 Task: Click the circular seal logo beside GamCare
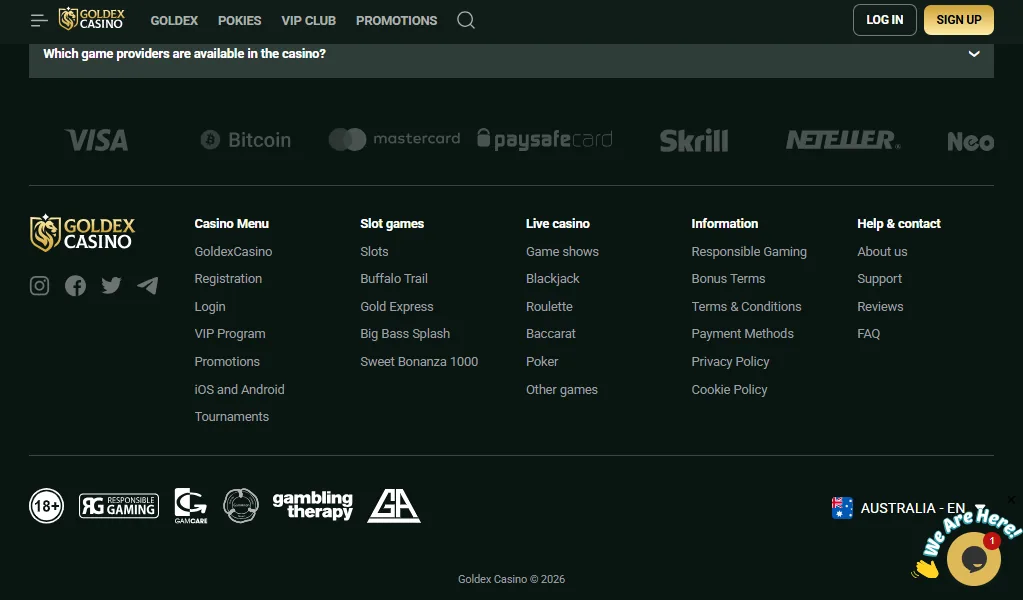click(241, 505)
